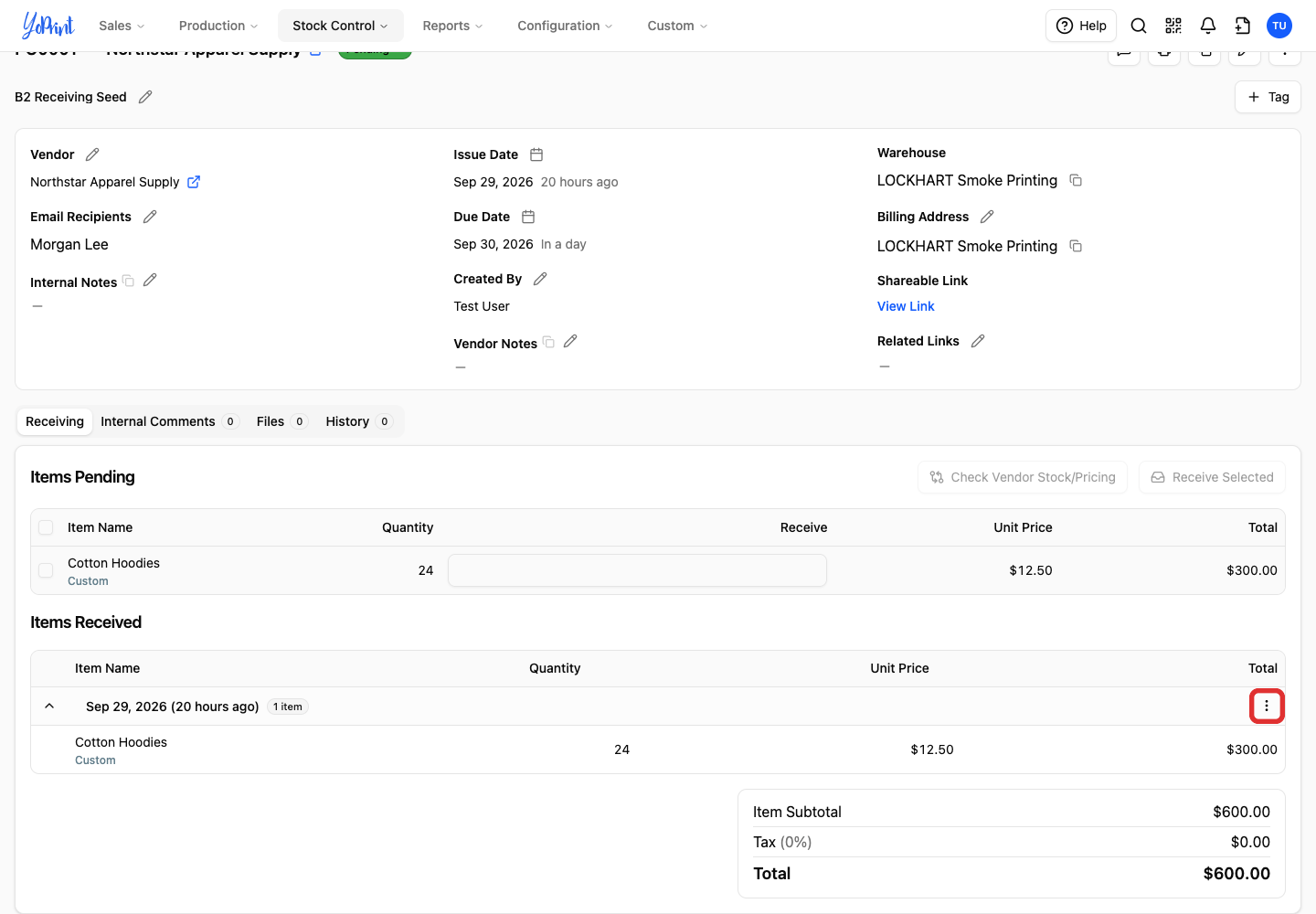Expand the Configuration menu
The height and width of the screenshot is (914, 1316).
click(x=565, y=26)
